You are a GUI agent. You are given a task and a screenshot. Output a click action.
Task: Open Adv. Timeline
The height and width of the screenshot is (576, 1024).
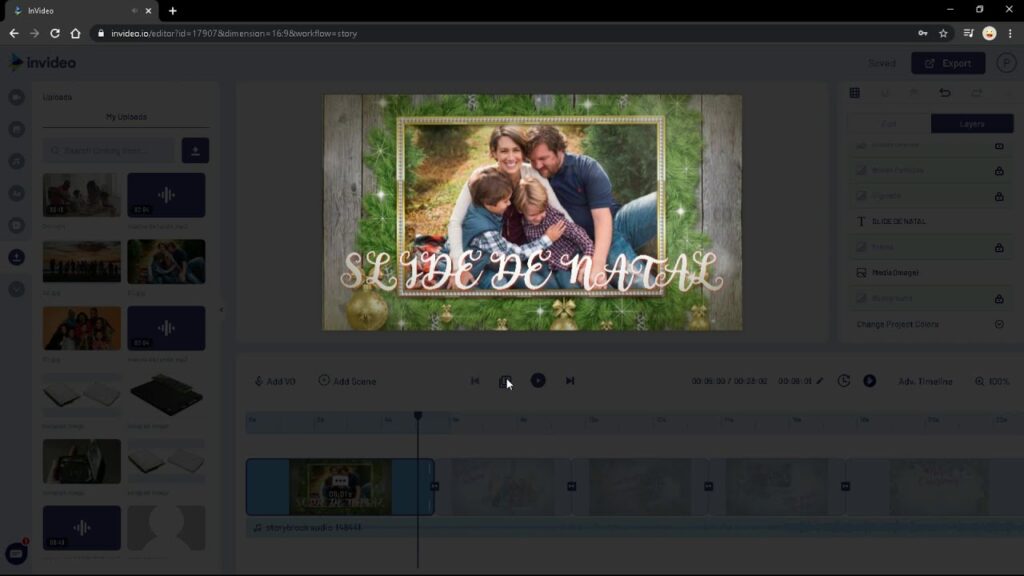[925, 381]
